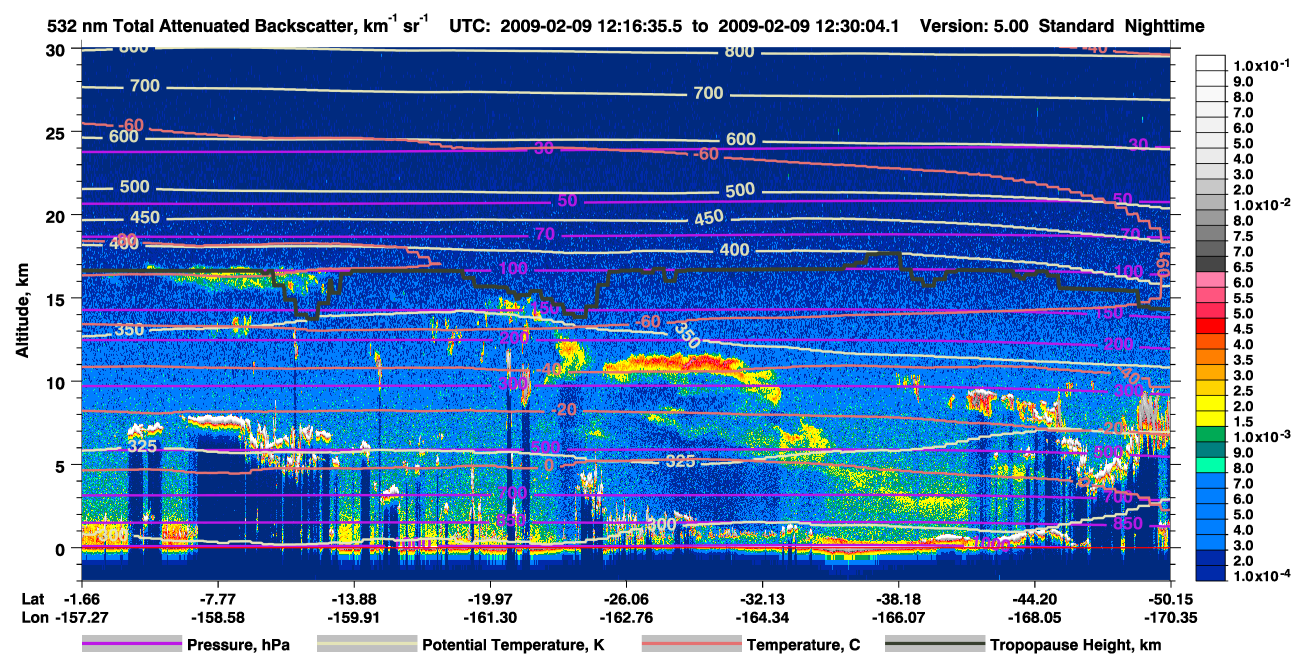
Task: Click the latitude value -13.88
Action: click(353, 598)
